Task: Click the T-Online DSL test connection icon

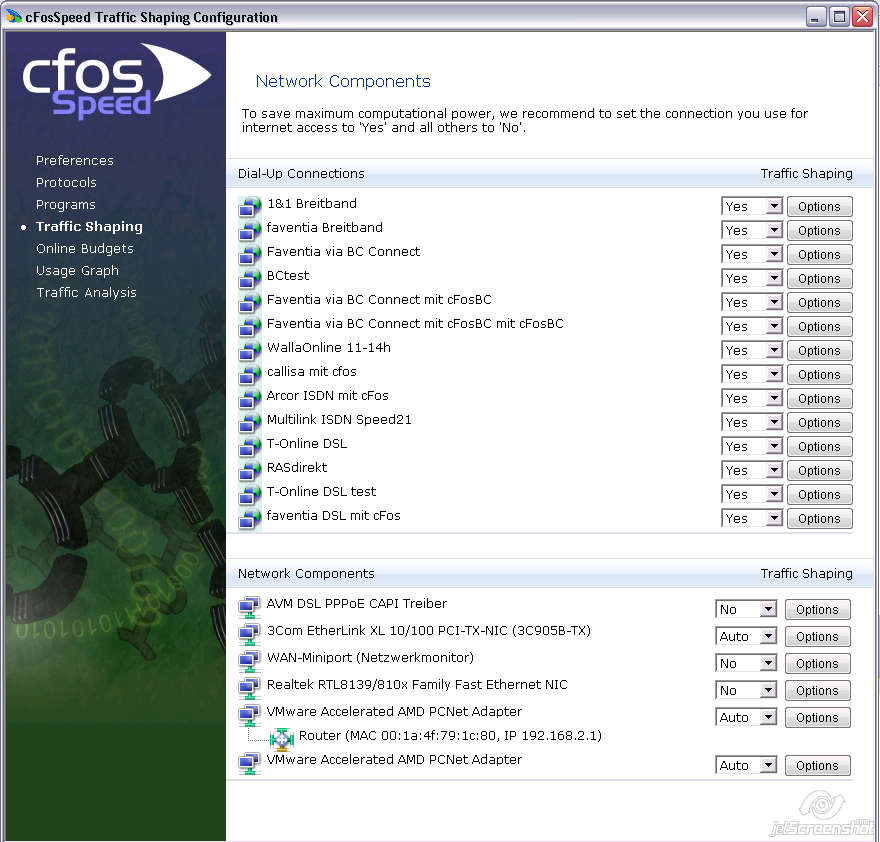Action: pyautogui.click(x=250, y=495)
